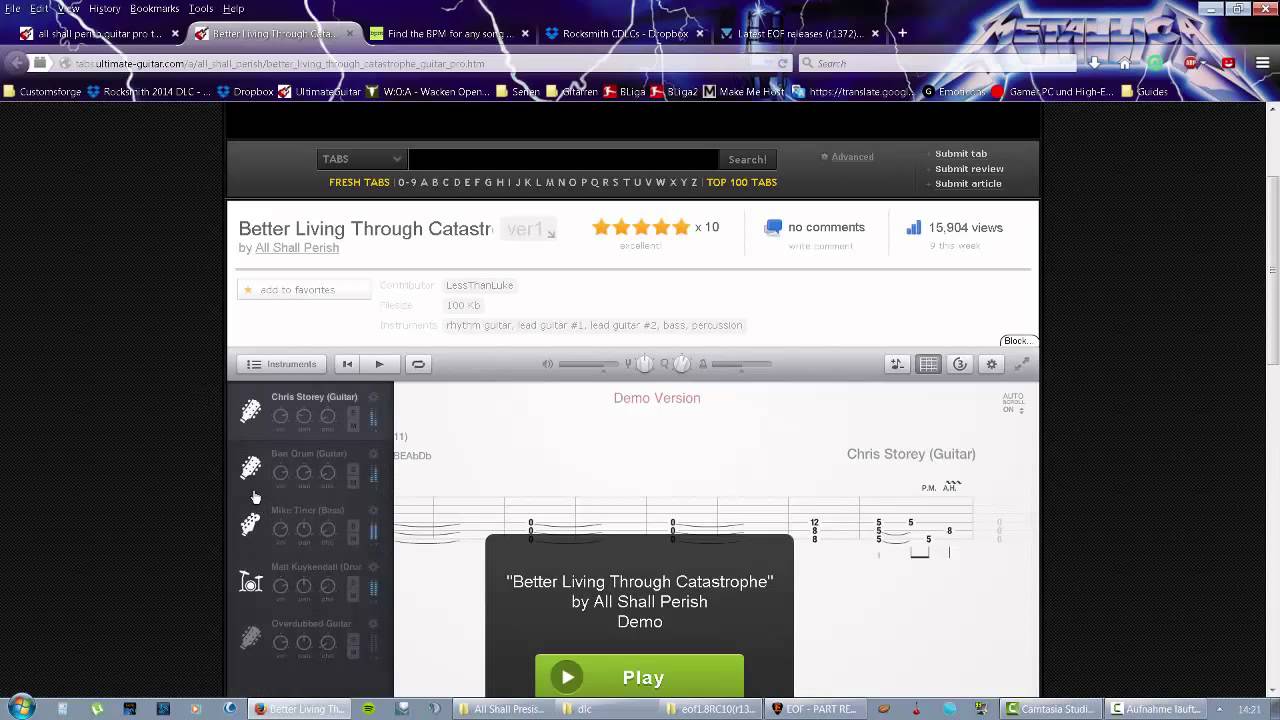Click the tuning fork pitch icon
The image size is (1280, 720).
(629, 364)
